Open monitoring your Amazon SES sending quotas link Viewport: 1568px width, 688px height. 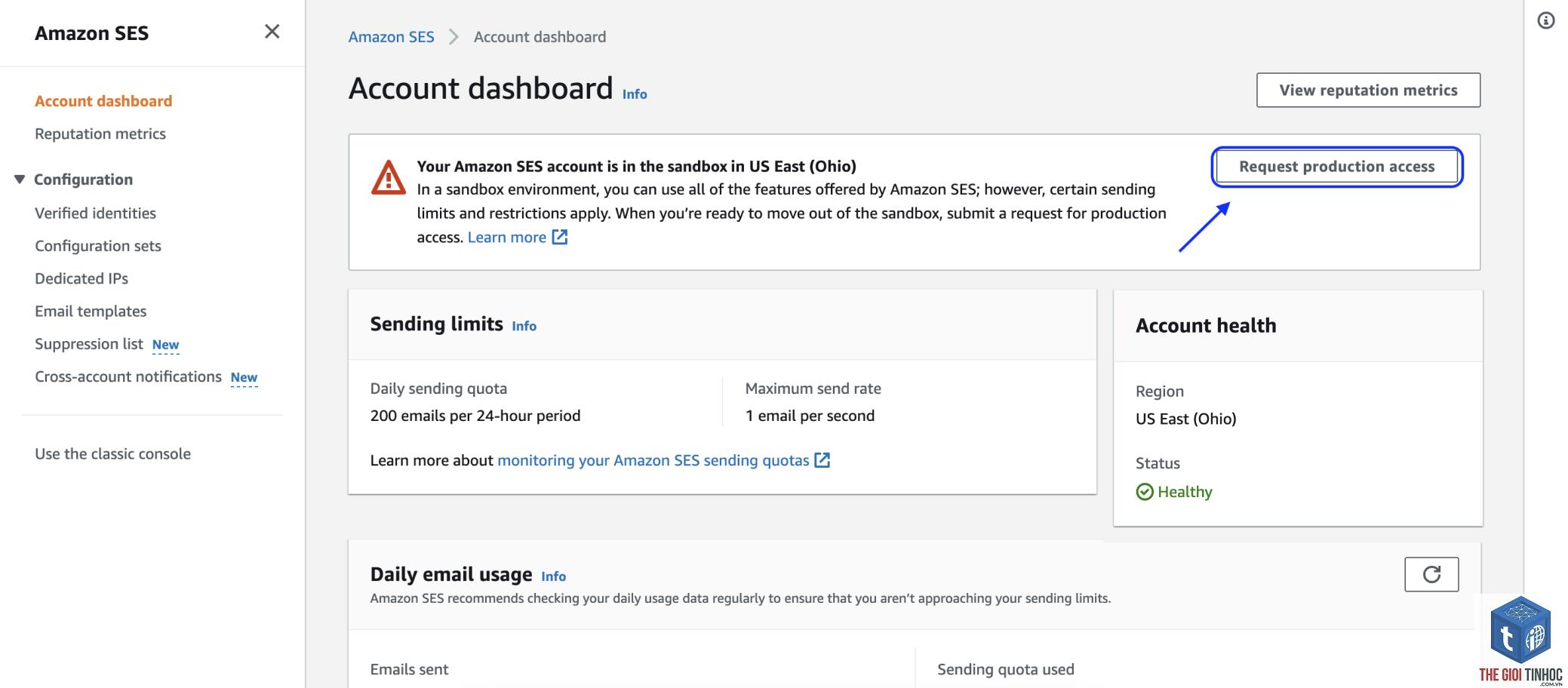(x=653, y=460)
